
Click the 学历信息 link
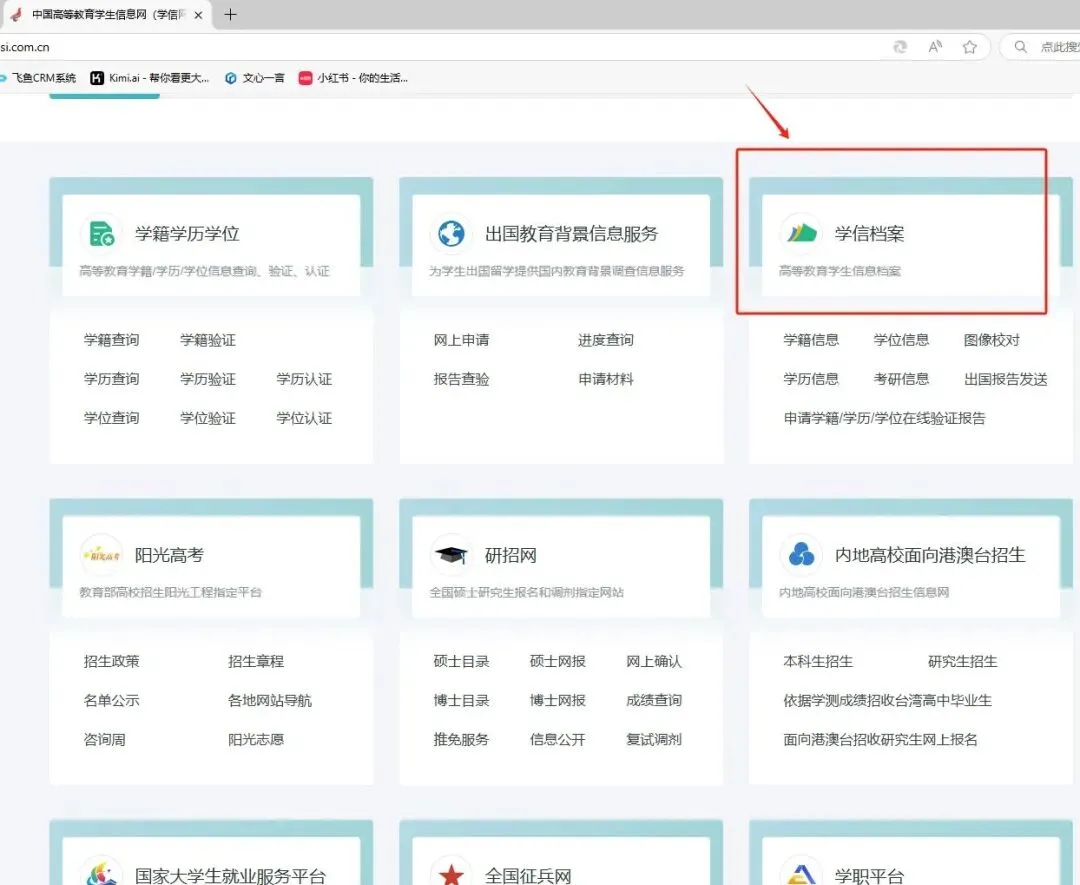tap(811, 379)
